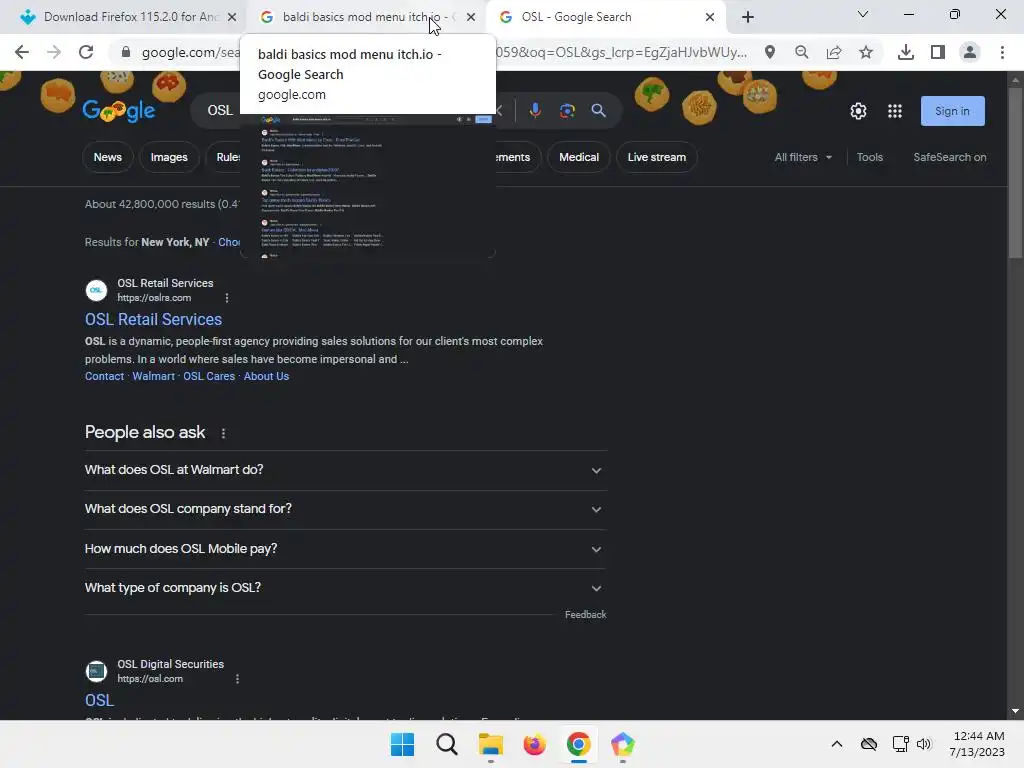
Task: Open the Walmart sitelink
Action: (153, 376)
